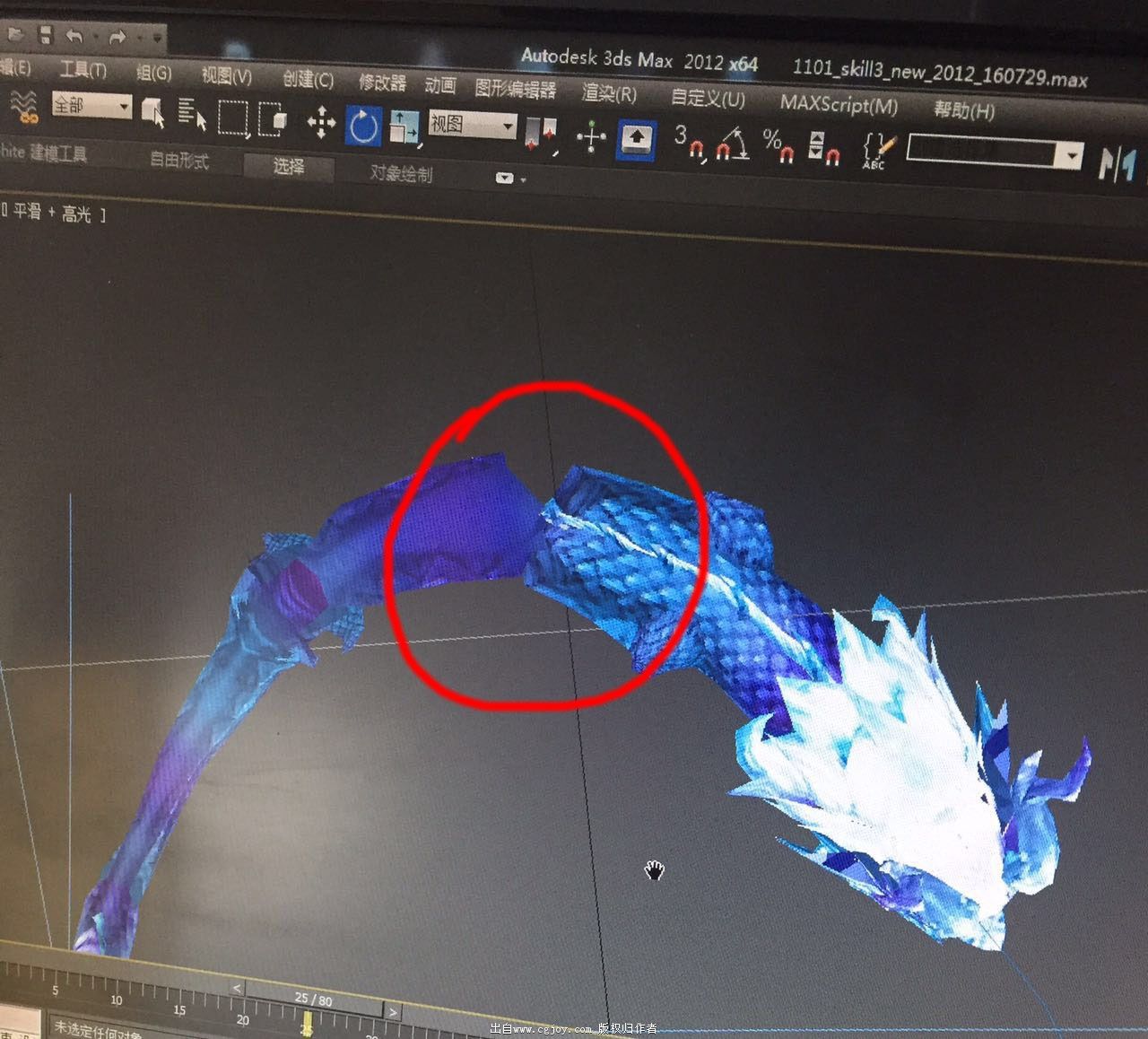Toggle Window/Crossing selection mode

tap(272, 118)
